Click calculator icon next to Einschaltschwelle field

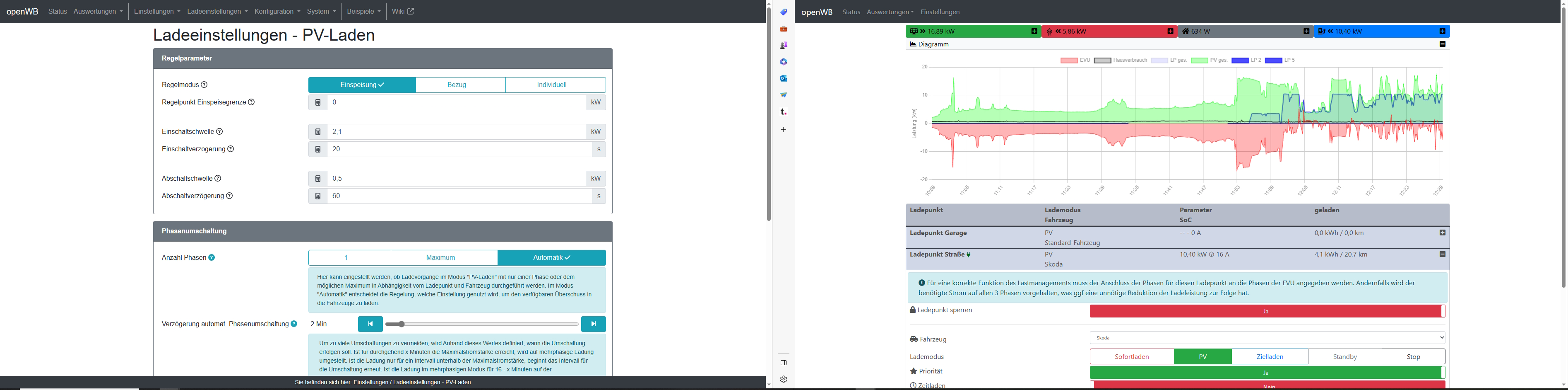[x=318, y=132]
